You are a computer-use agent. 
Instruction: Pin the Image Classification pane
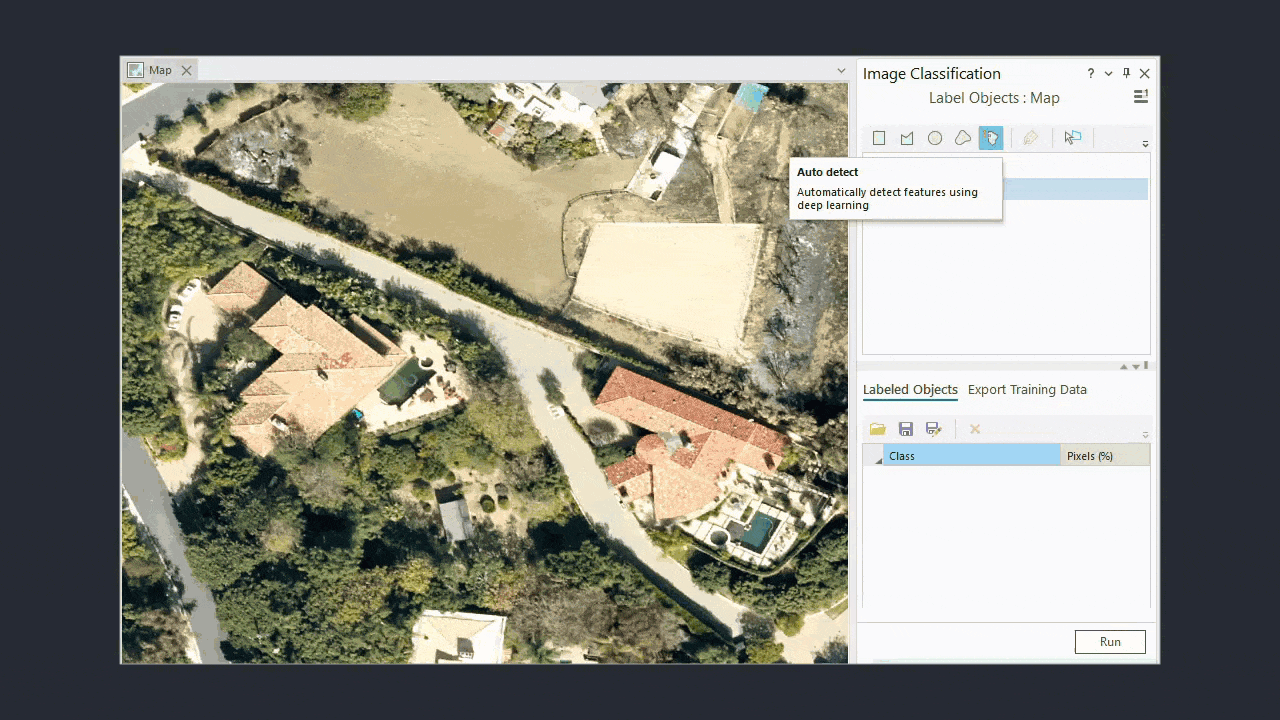[1125, 73]
